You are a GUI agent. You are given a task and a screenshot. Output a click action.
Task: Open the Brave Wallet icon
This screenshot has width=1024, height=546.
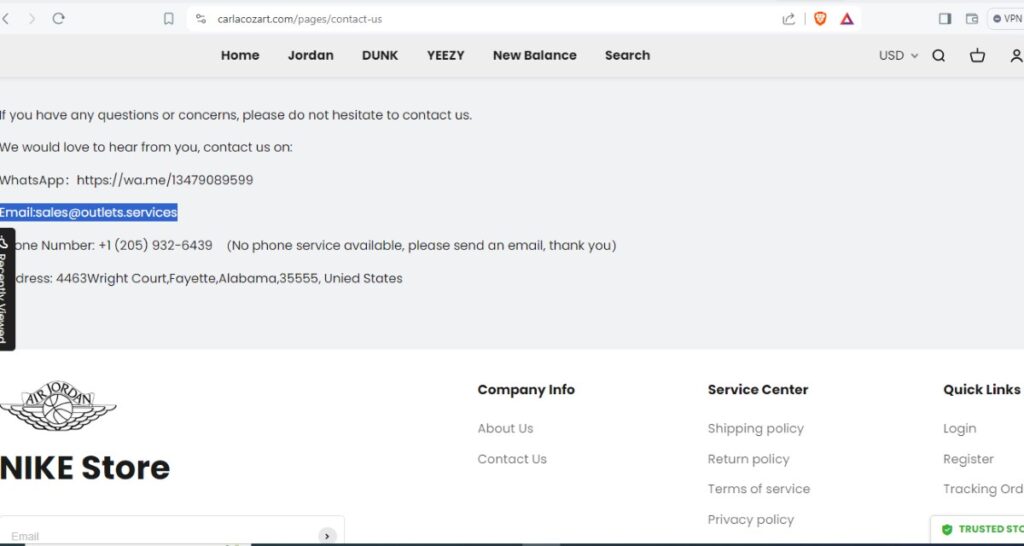point(972,19)
